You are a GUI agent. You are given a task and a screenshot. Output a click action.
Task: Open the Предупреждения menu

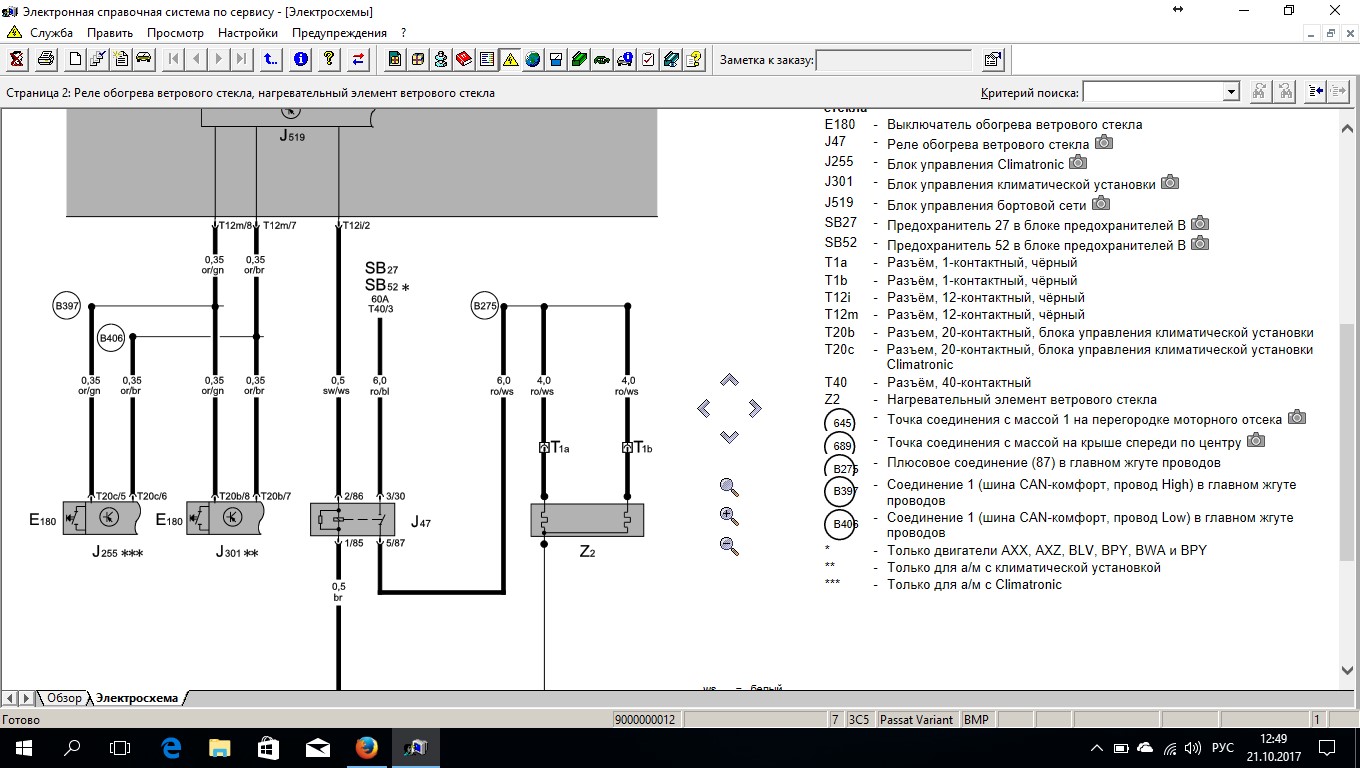[x=339, y=33]
